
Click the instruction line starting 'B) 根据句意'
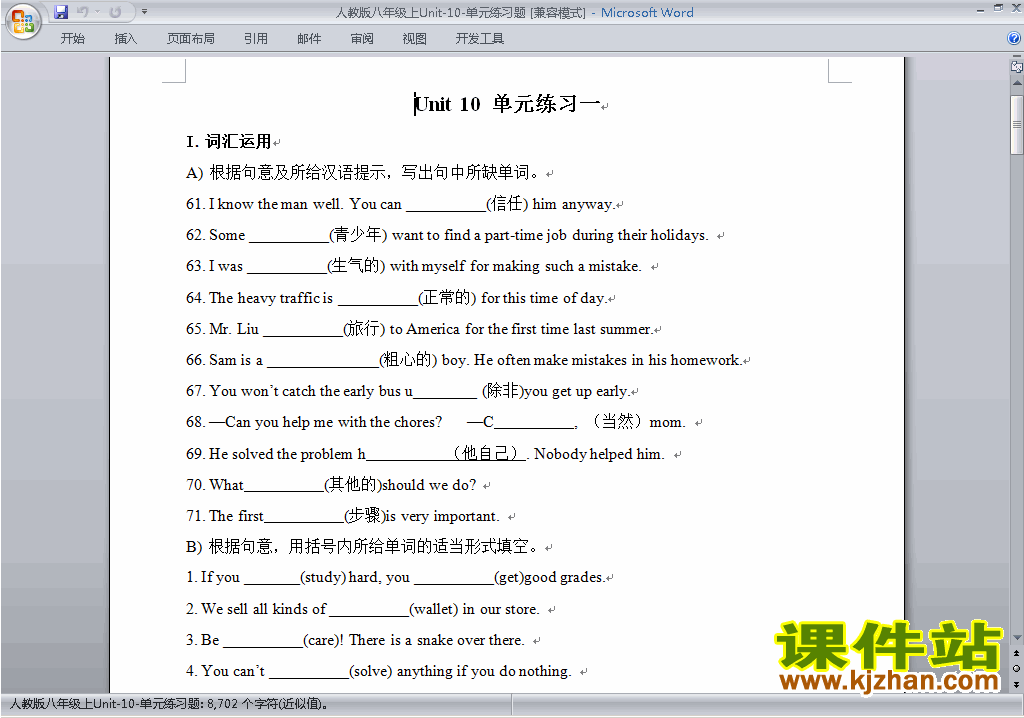tap(364, 546)
